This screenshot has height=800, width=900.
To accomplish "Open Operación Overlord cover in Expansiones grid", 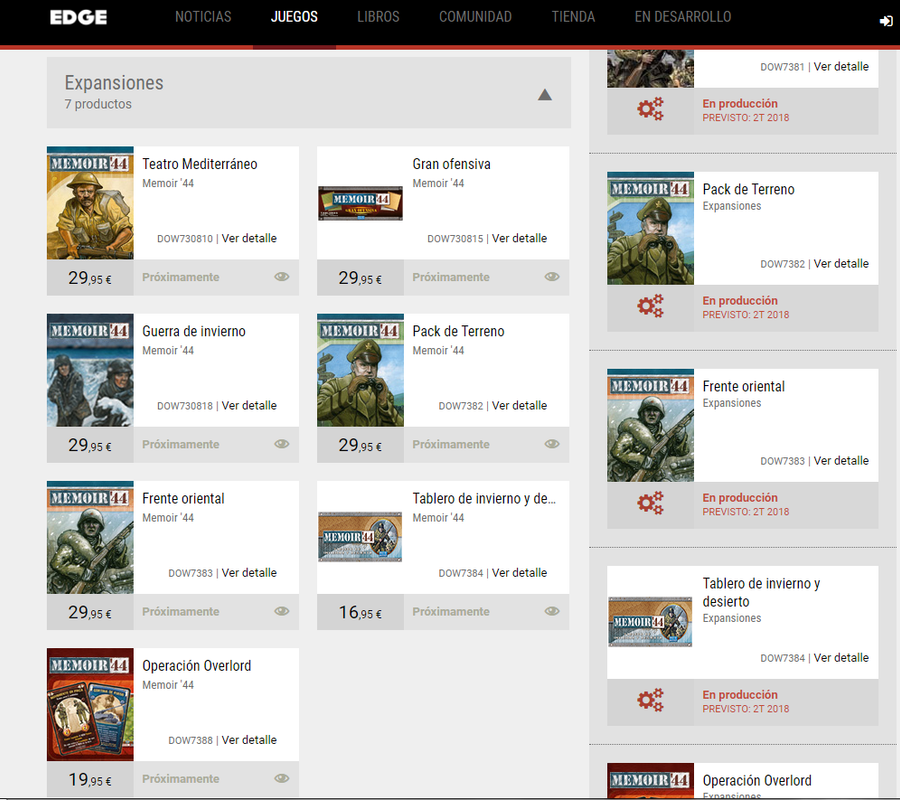I will [x=90, y=705].
